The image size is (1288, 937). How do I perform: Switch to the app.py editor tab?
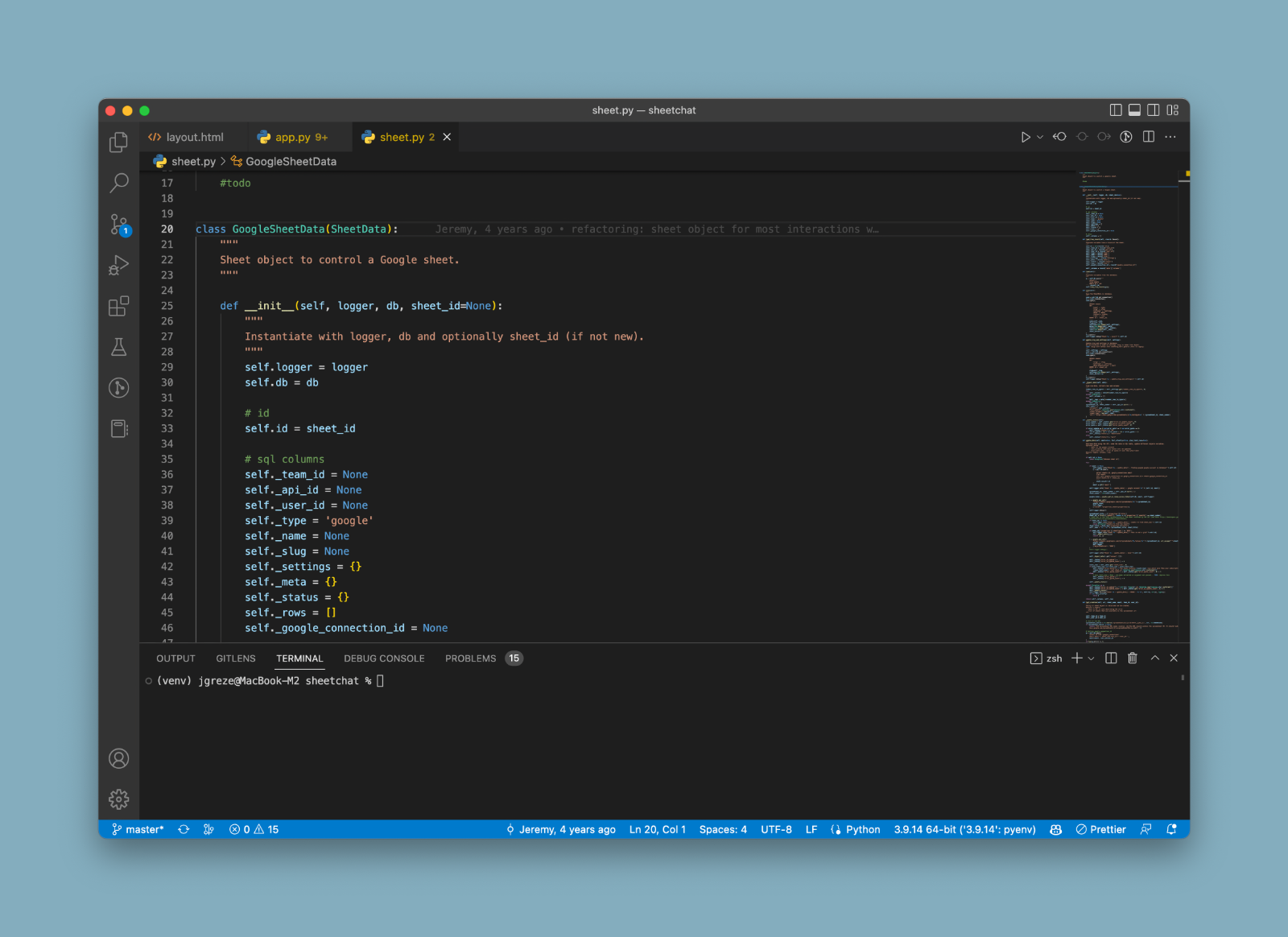click(x=293, y=137)
